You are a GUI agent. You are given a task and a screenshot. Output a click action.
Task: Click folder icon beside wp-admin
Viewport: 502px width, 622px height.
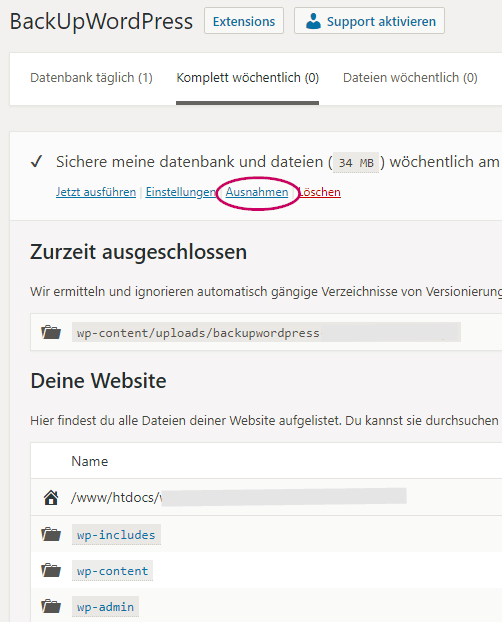coord(51,607)
